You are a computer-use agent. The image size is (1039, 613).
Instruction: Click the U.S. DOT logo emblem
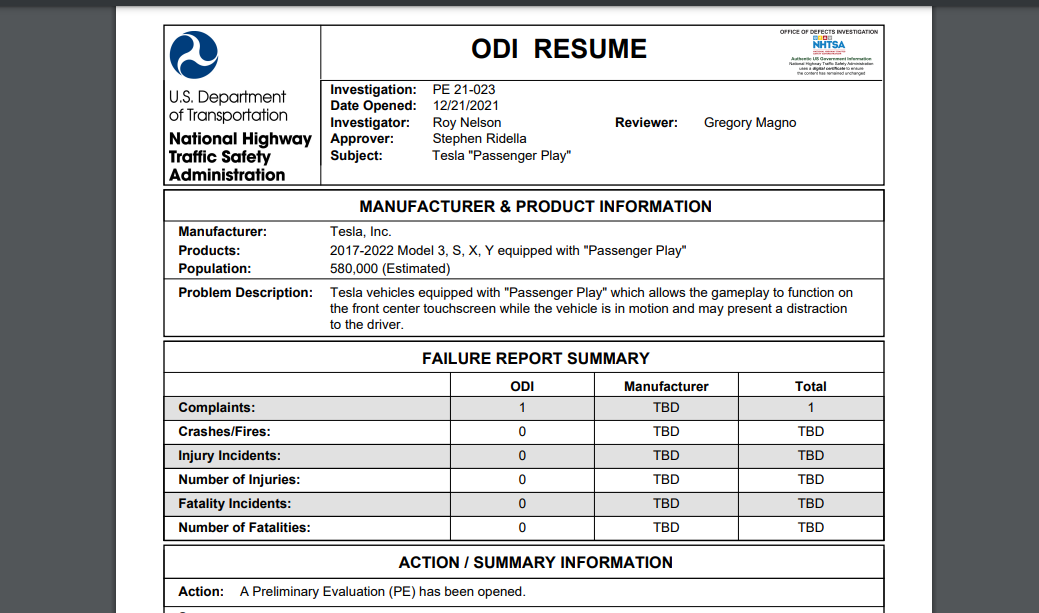point(193,55)
